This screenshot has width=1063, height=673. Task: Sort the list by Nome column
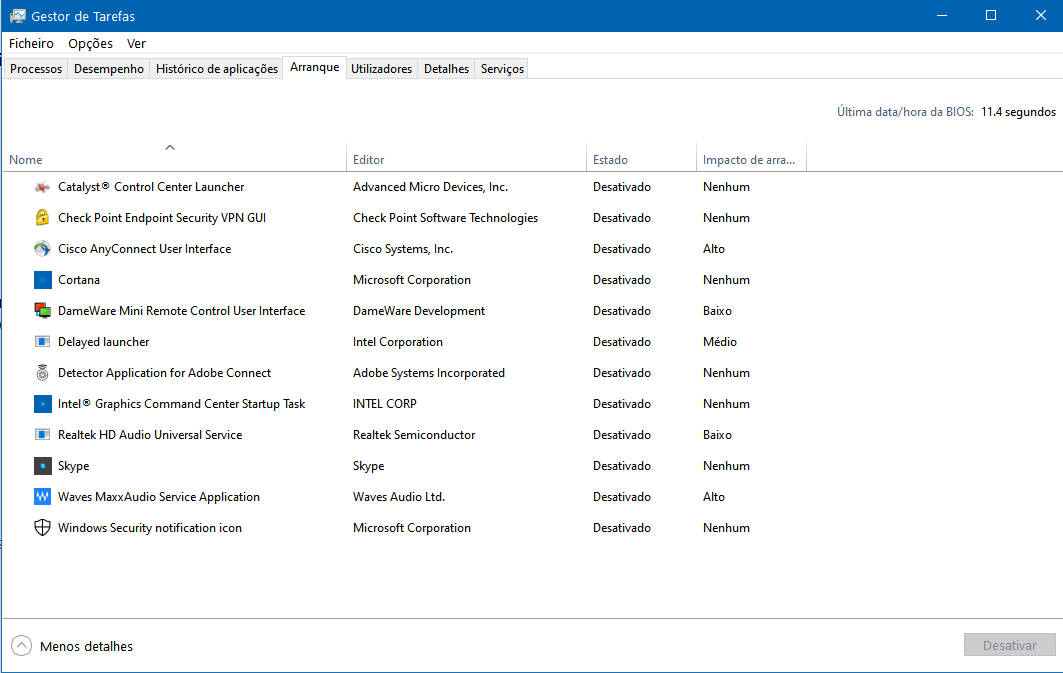click(175, 157)
